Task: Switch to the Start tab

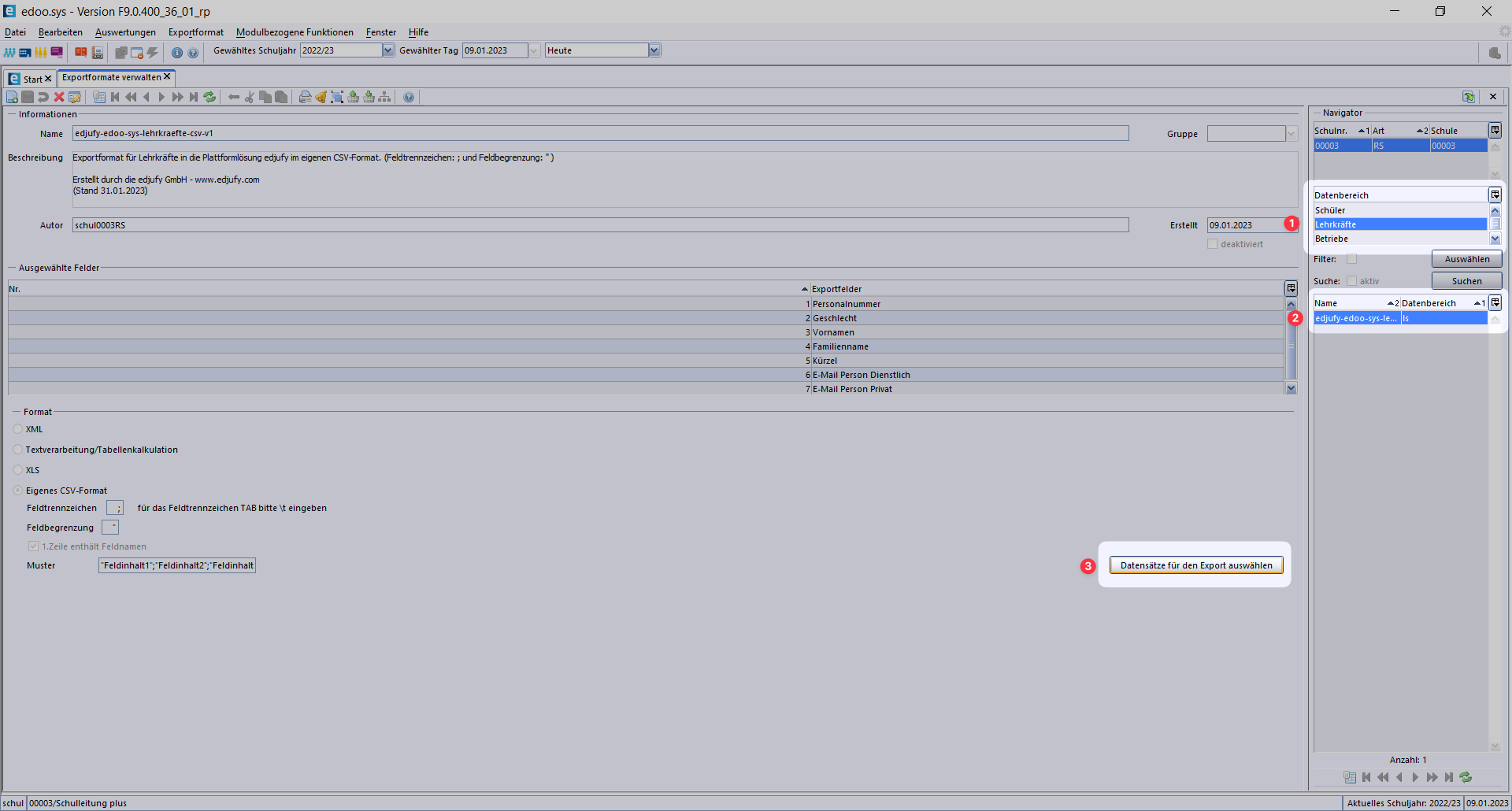Action: point(32,79)
